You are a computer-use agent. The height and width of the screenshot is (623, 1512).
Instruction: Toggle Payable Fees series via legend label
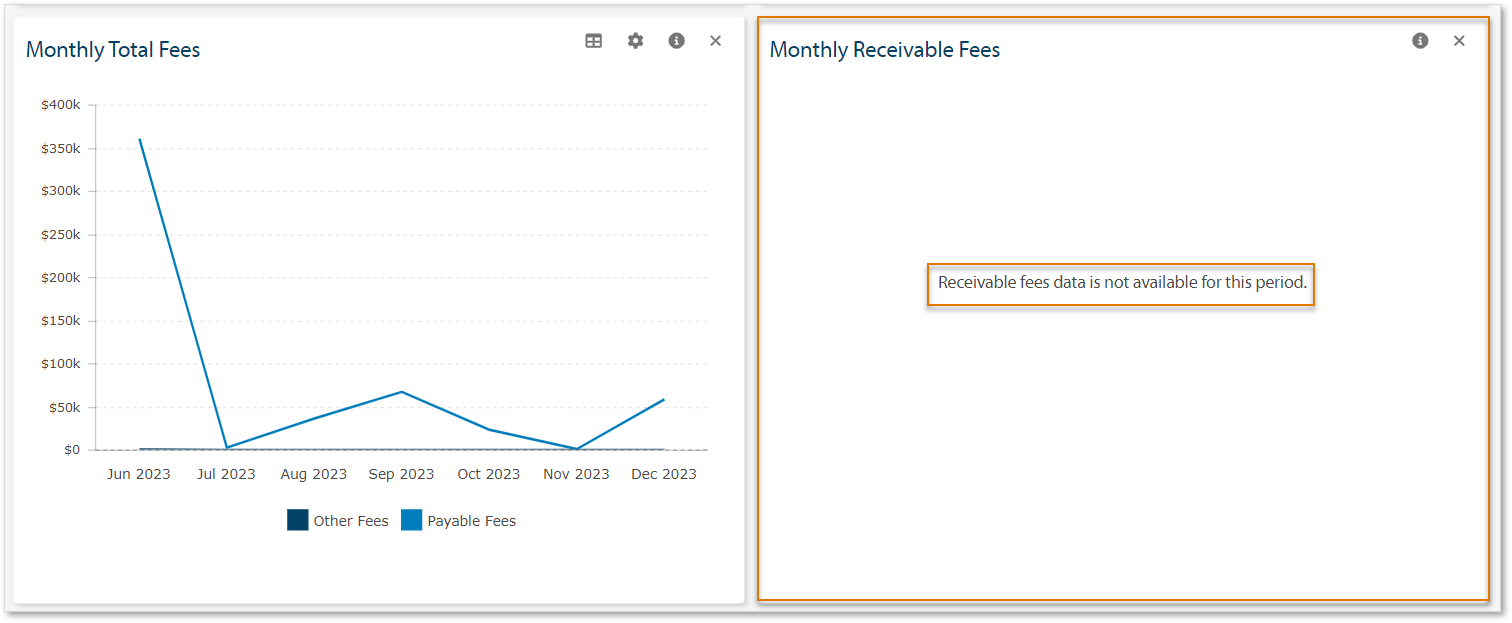(x=471, y=521)
